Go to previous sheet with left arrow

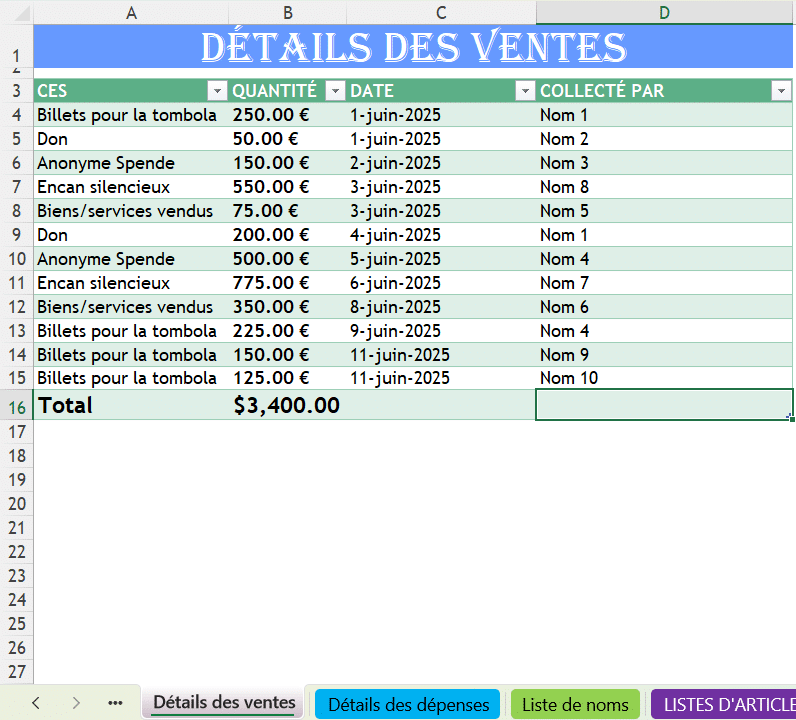36,703
